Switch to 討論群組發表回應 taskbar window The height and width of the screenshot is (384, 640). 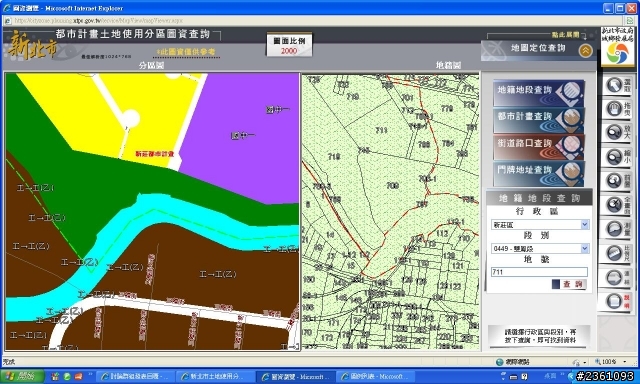coord(136,376)
